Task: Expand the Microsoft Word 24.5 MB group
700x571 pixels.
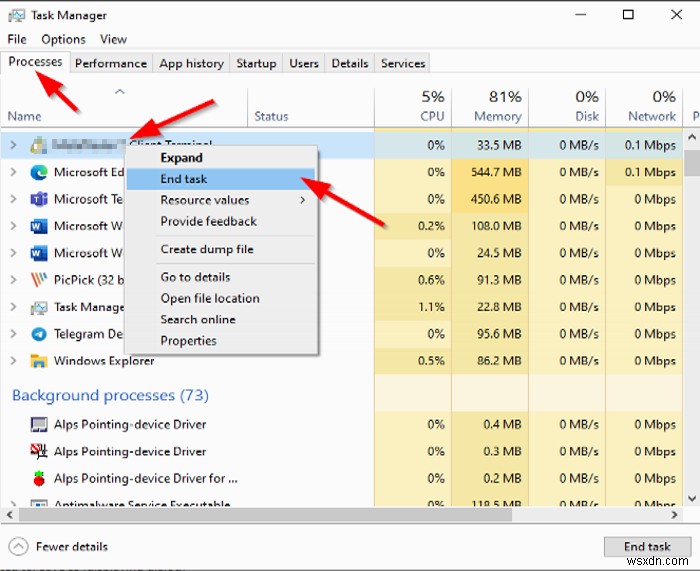Action: tap(13, 253)
